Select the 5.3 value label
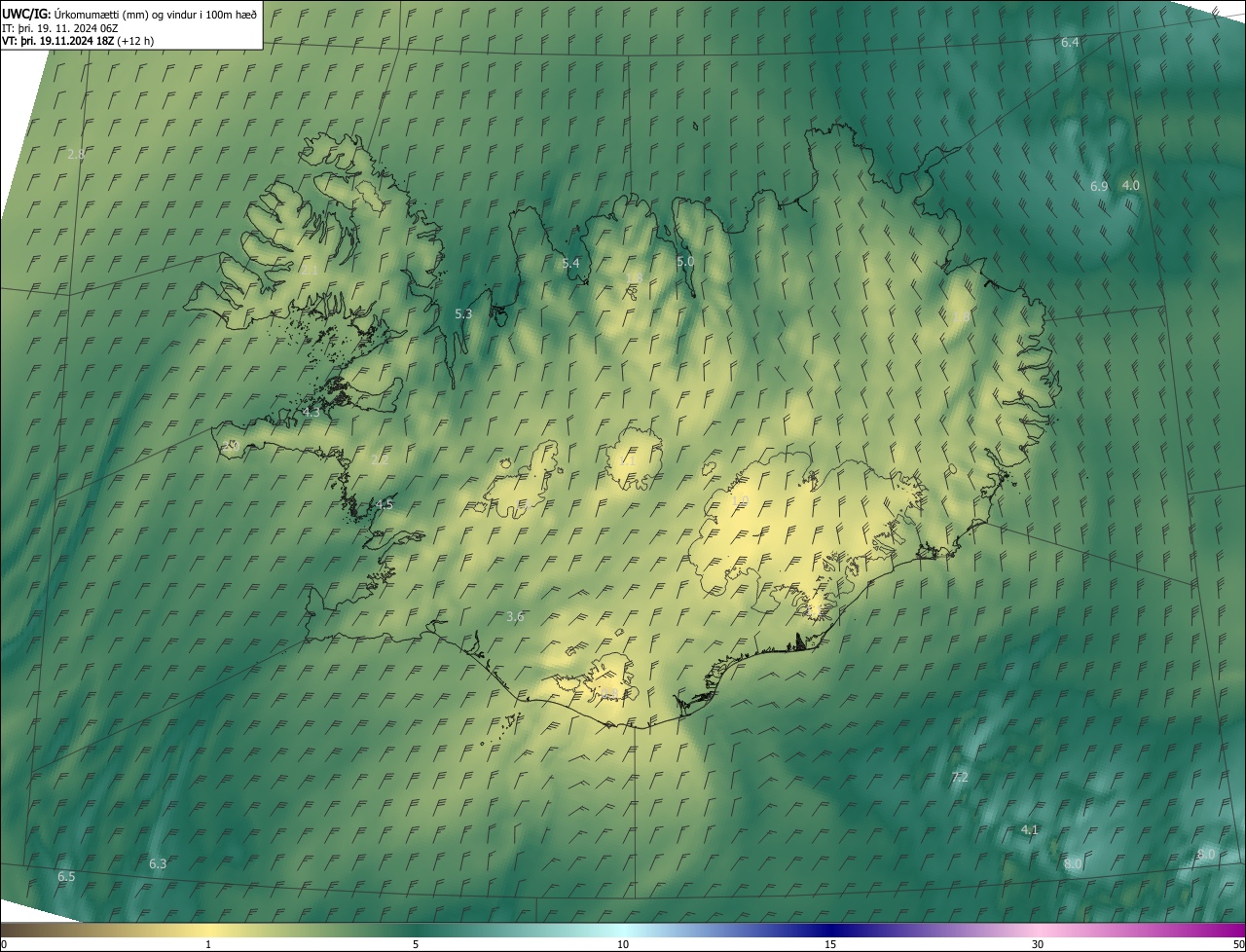 [x=463, y=313]
